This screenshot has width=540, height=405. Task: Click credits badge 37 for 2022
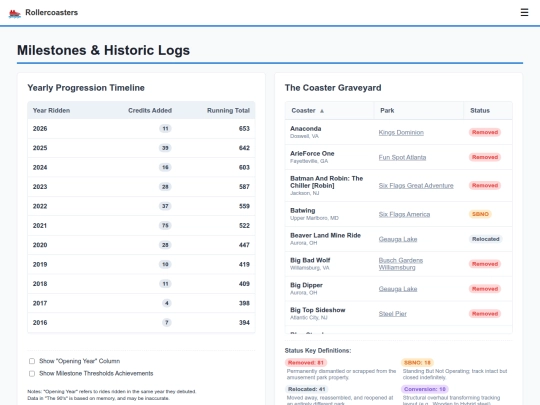pos(165,206)
